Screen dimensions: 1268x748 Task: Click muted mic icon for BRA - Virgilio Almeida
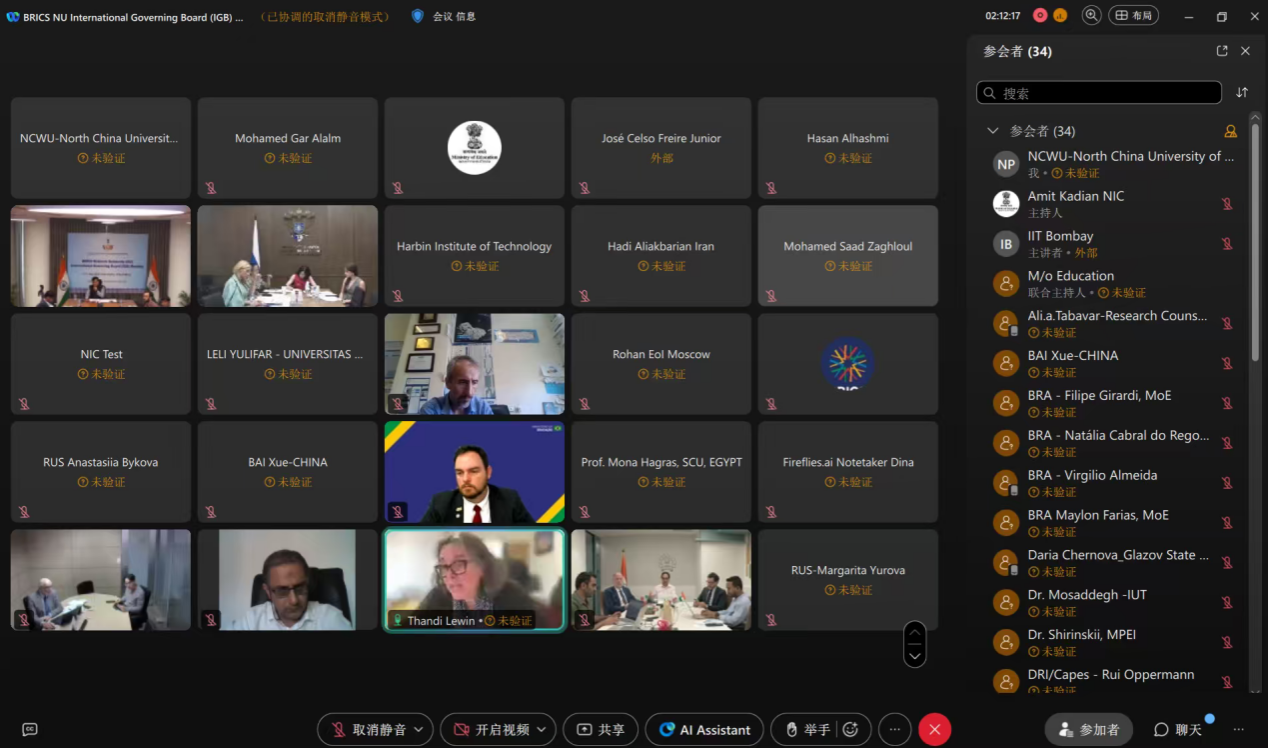point(1227,483)
